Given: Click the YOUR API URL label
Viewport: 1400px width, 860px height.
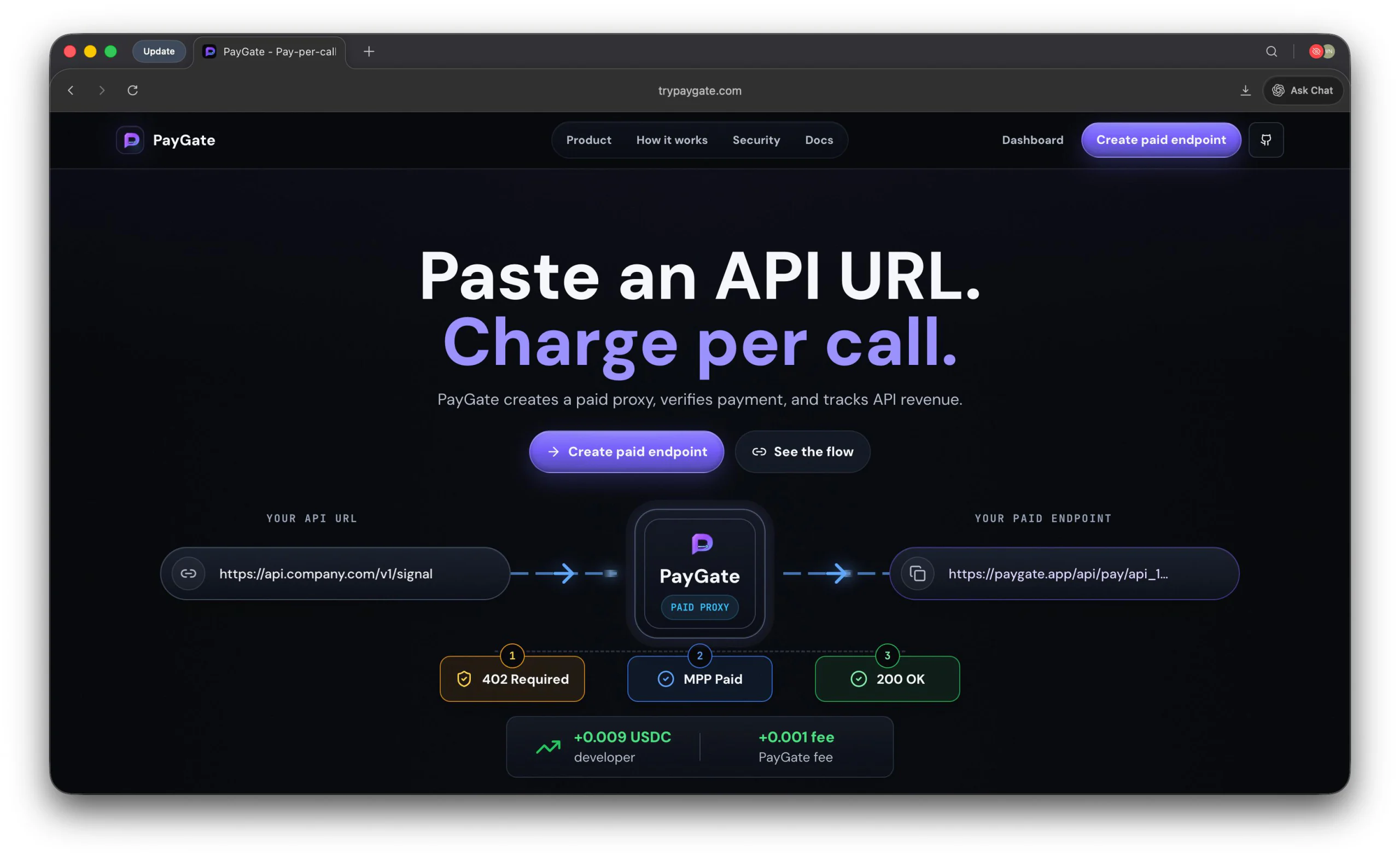Looking at the screenshot, I should coord(312,518).
